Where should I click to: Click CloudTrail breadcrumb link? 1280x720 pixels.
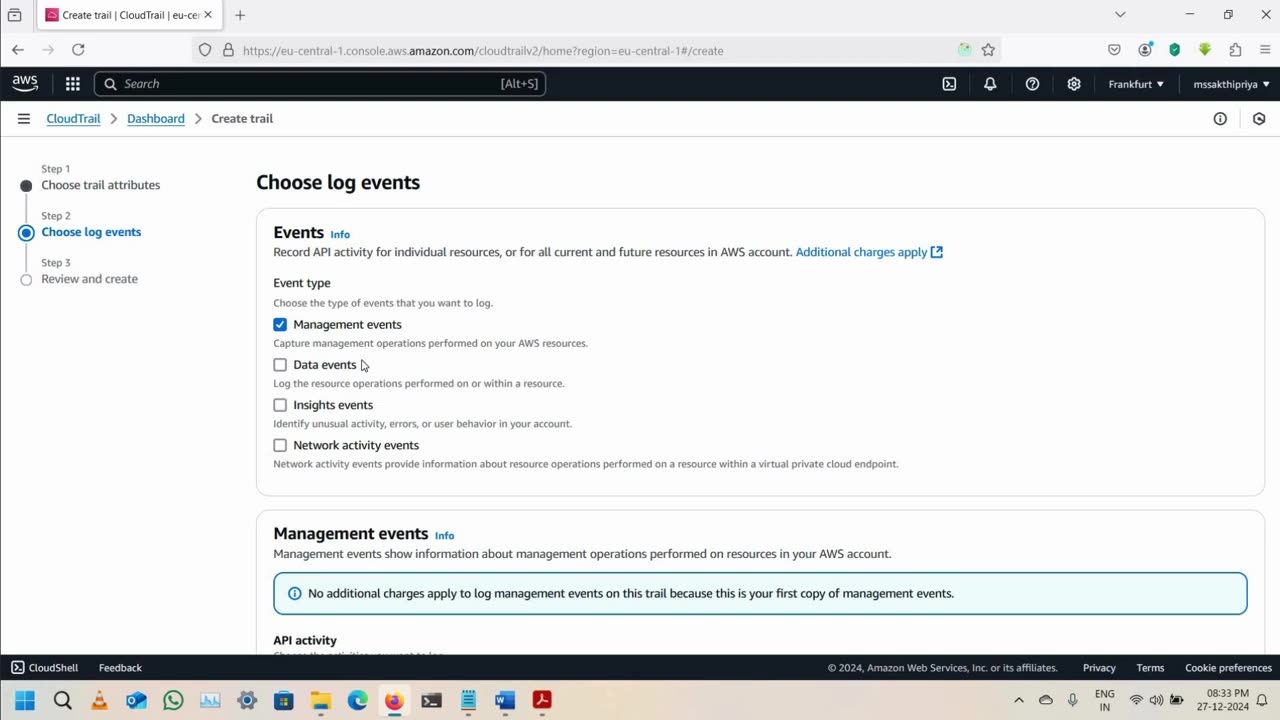pyautogui.click(x=73, y=118)
